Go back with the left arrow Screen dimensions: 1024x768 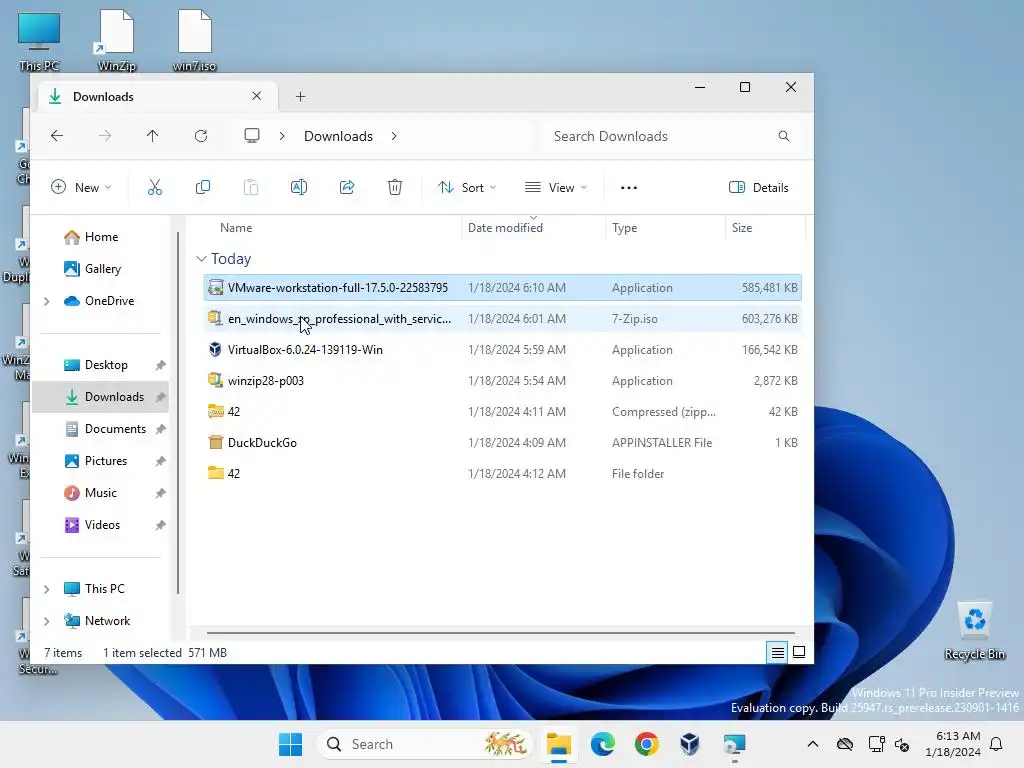(57, 136)
